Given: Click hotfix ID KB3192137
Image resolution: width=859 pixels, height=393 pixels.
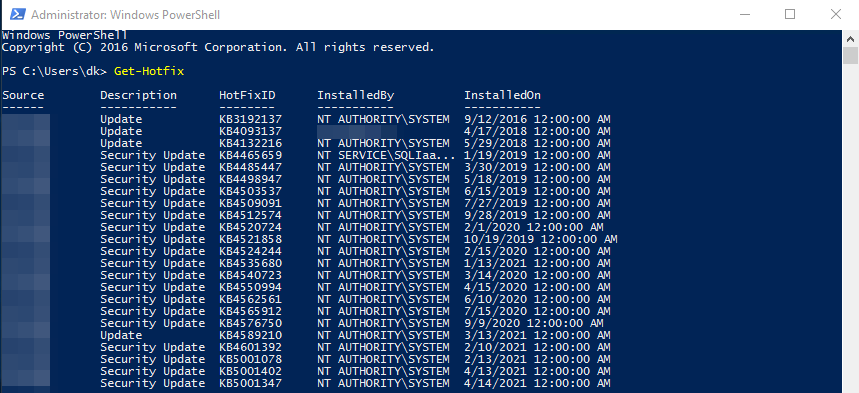Looking at the screenshot, I should 250,119.
